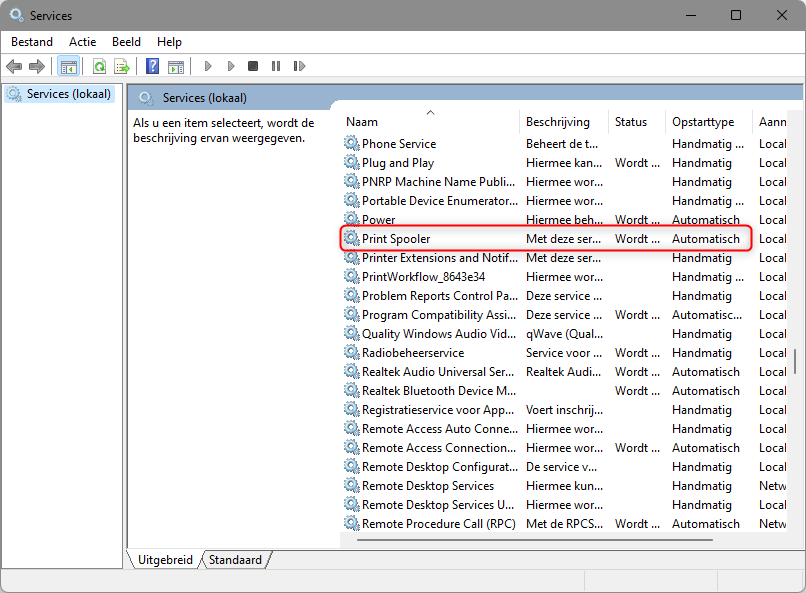Open Help via the blue question mark icon

153,66
